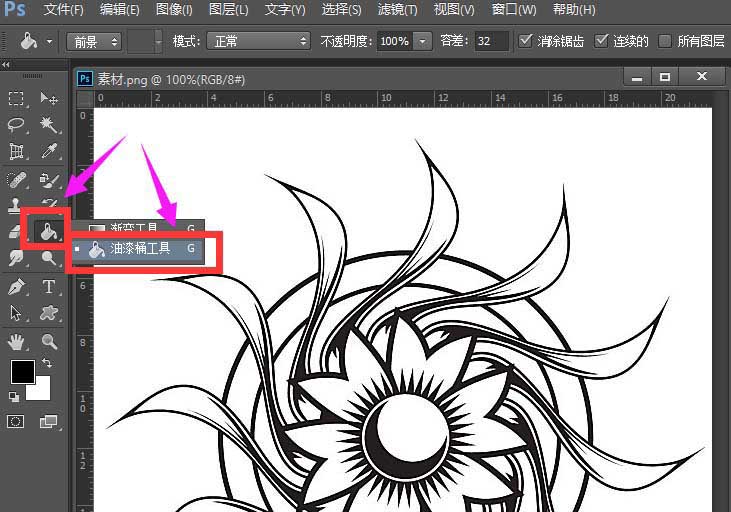Choose the Pen tool
Image resolution: width=731 pixels, height=512 pixels.
point(17,287)
